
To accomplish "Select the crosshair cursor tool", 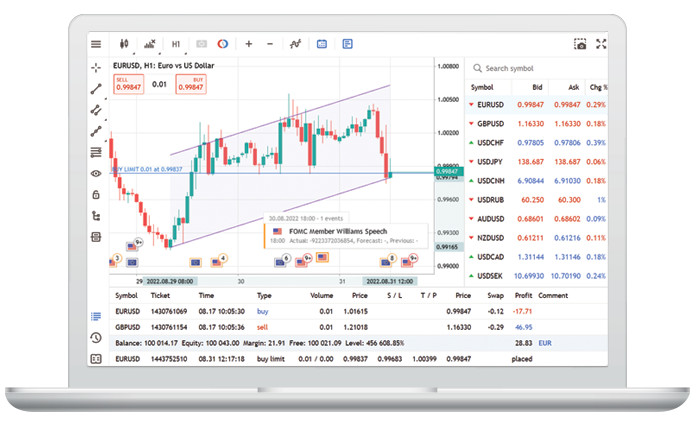I will (96, 68).
